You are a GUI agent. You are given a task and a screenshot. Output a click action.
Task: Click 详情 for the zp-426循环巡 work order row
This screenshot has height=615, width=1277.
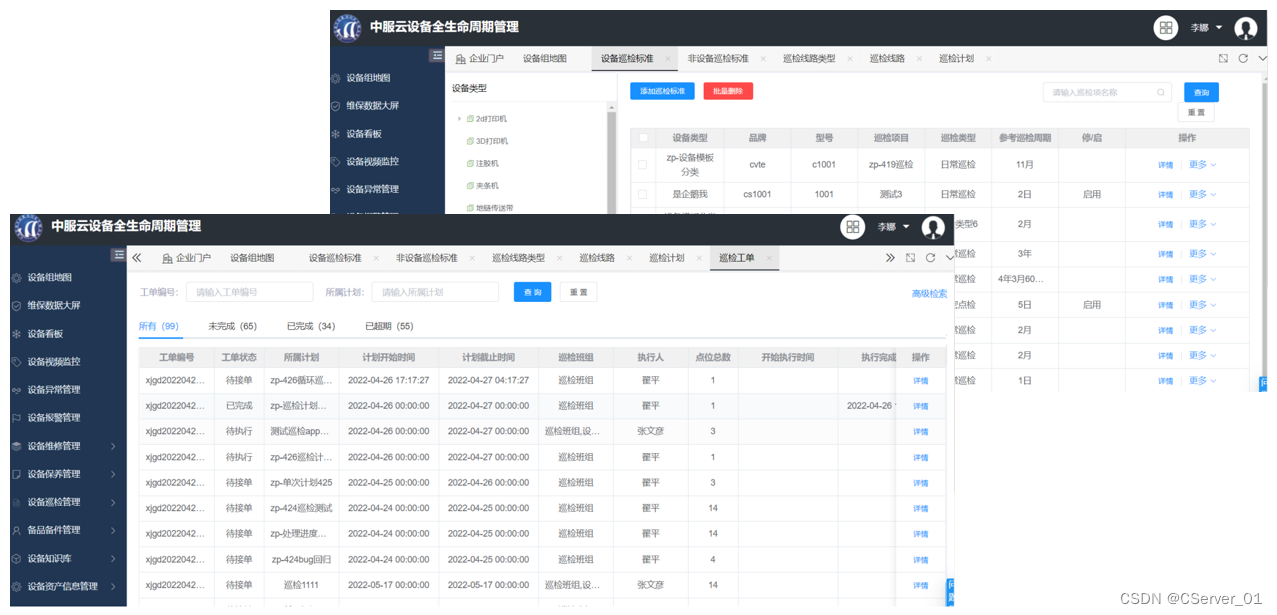tap(920, 381)
